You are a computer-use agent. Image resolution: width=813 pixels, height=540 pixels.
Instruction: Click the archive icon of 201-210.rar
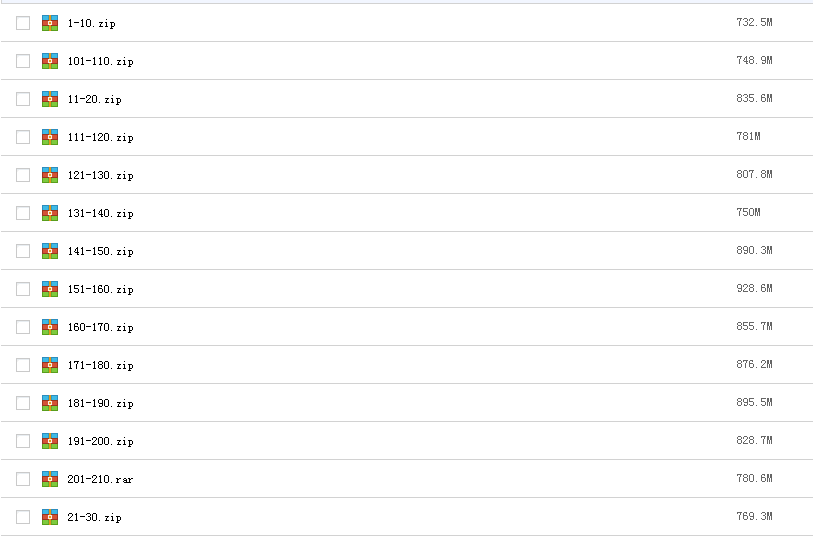(x=50, y=479)
